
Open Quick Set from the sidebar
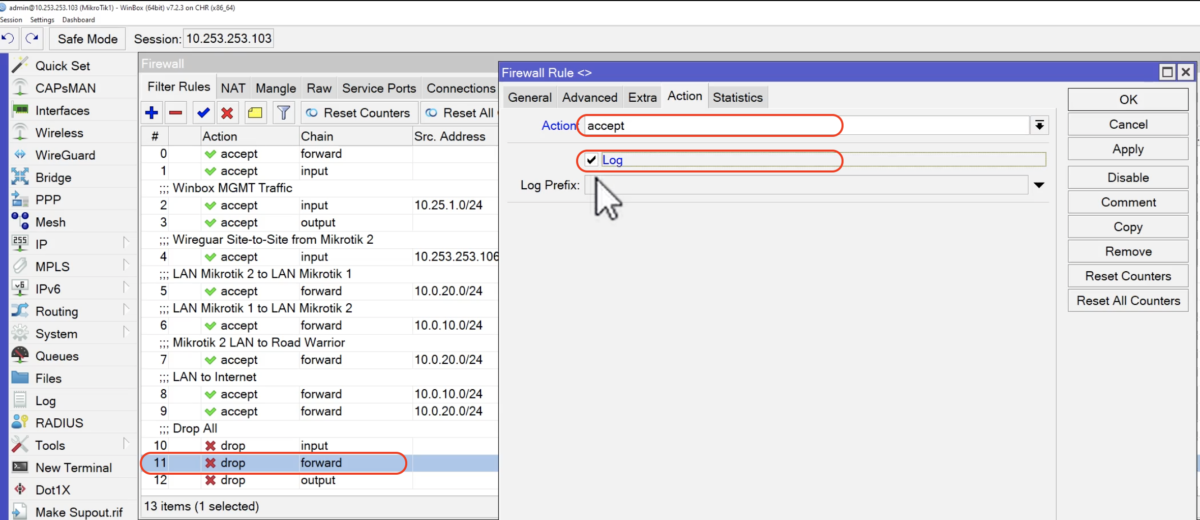62,66
